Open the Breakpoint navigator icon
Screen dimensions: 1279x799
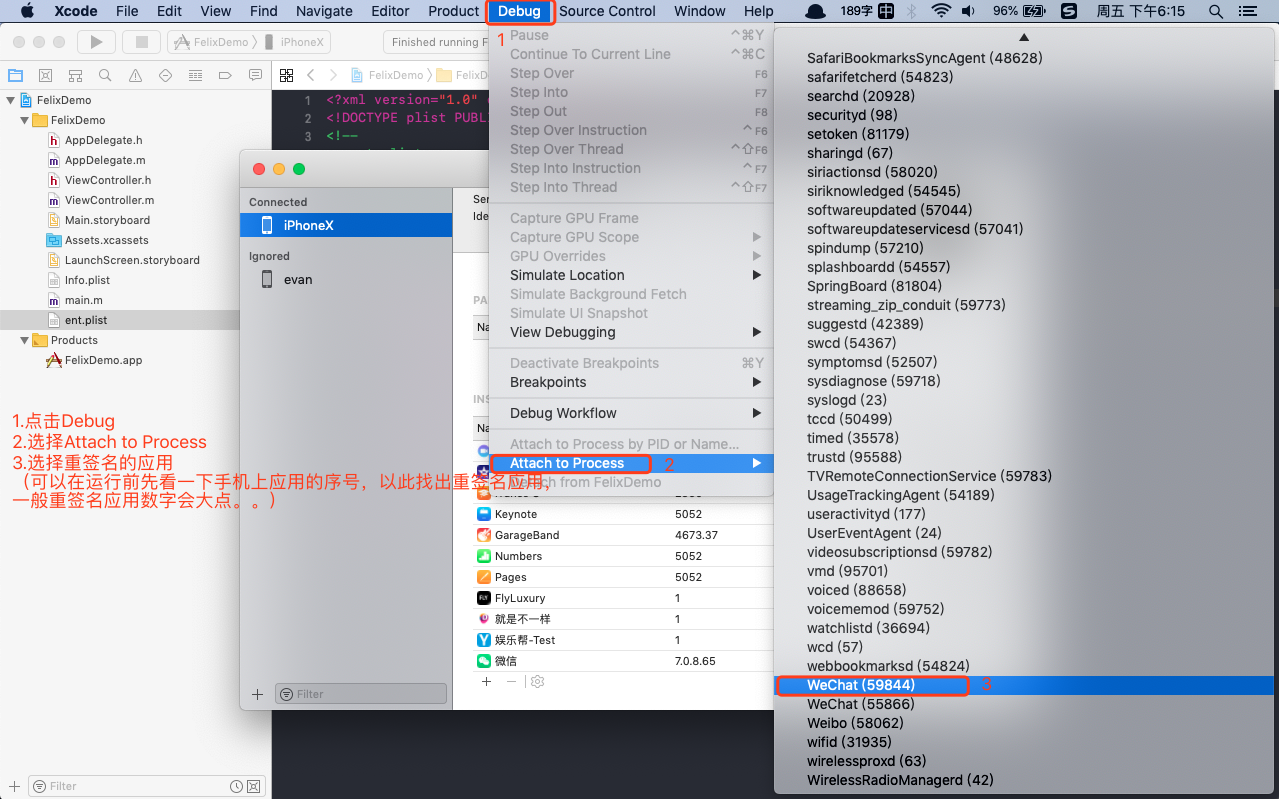(225, 75)
